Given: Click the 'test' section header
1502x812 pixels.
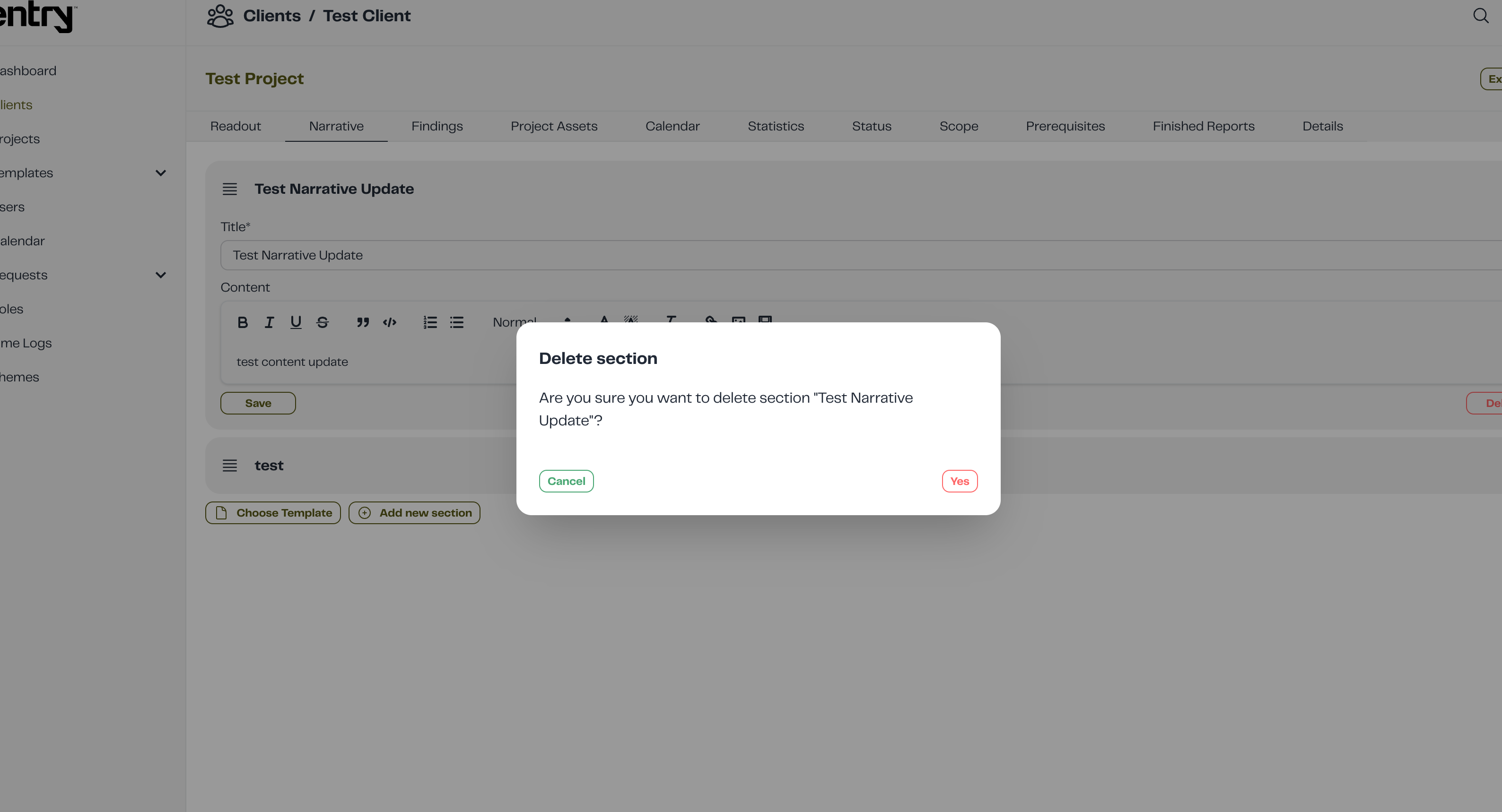Looking at the screenshot, I should tap(269, 465).
